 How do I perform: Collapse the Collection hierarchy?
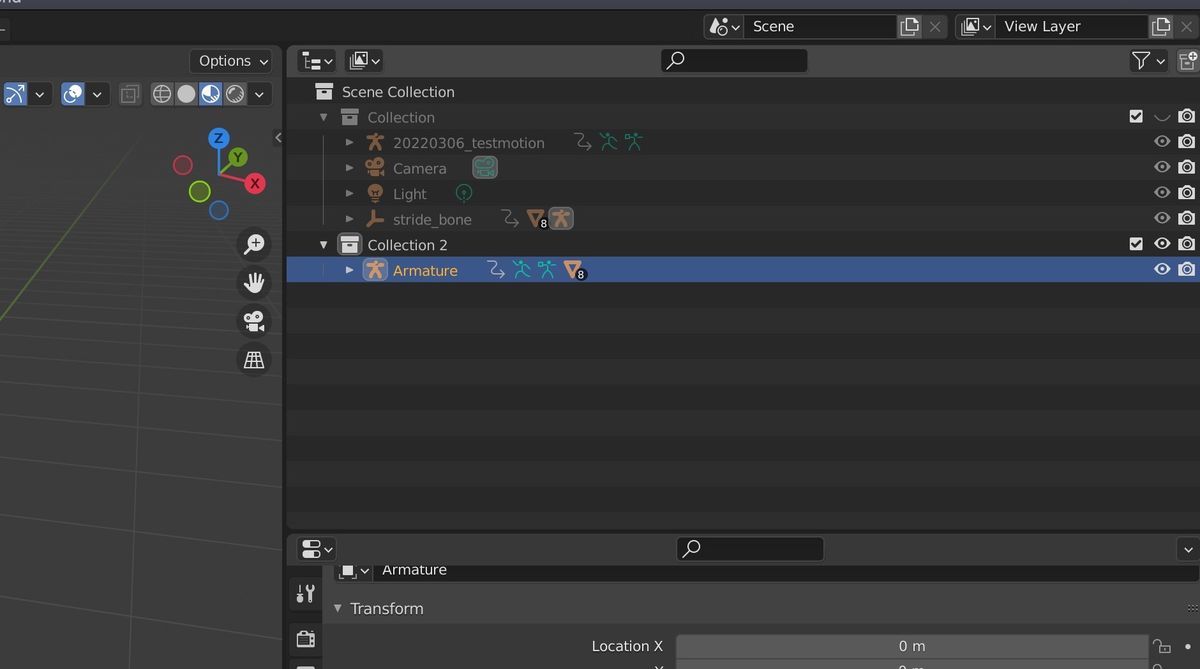coord(323,117)
